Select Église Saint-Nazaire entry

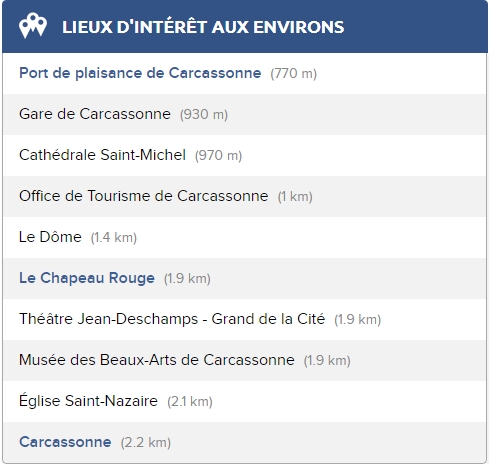pos(88,401)
